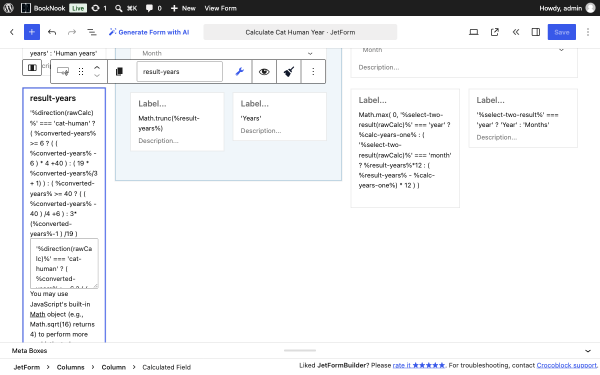Move the block up

point(97,67)
